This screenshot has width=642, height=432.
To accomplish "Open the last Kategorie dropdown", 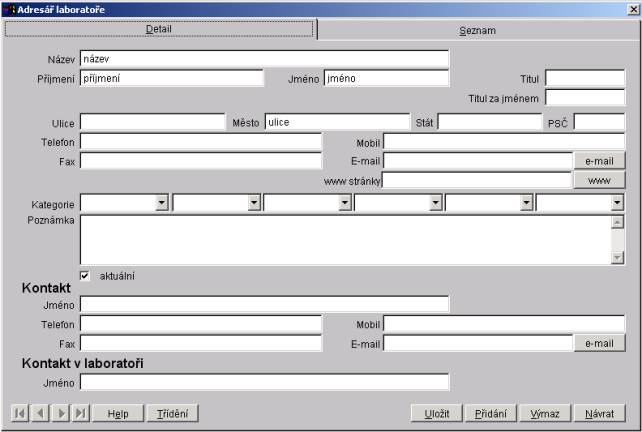I will coord(617,203).
